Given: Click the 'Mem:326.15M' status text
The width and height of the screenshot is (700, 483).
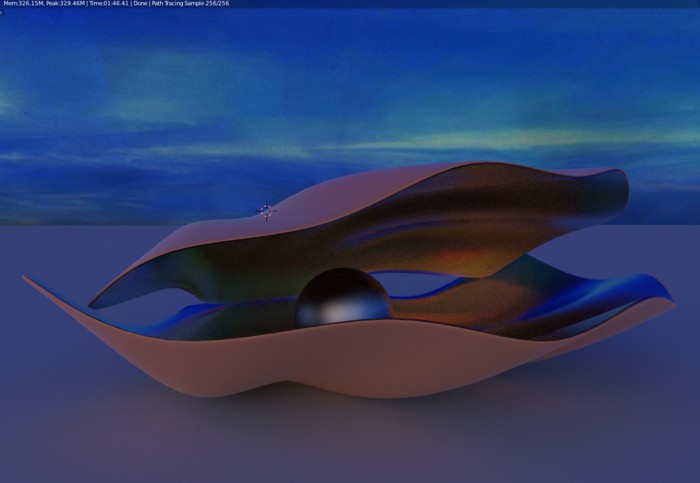Looking at the screenshot, I should coord(23,4).
